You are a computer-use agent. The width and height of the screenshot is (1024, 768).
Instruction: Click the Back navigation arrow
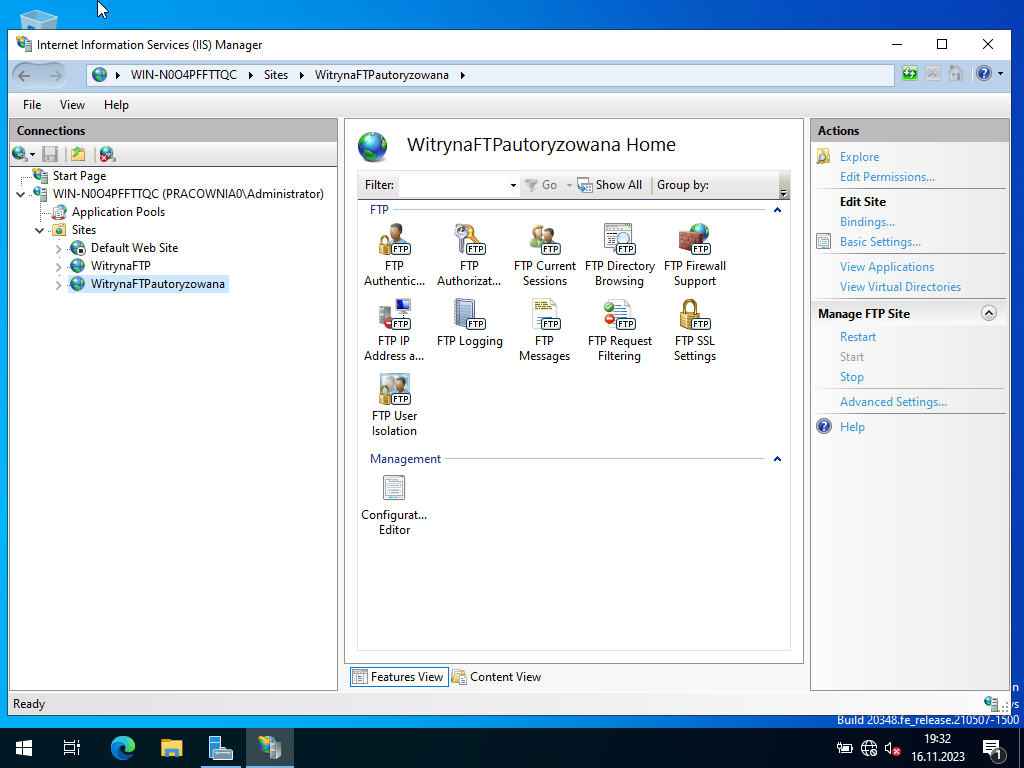[x=24, y=75]
